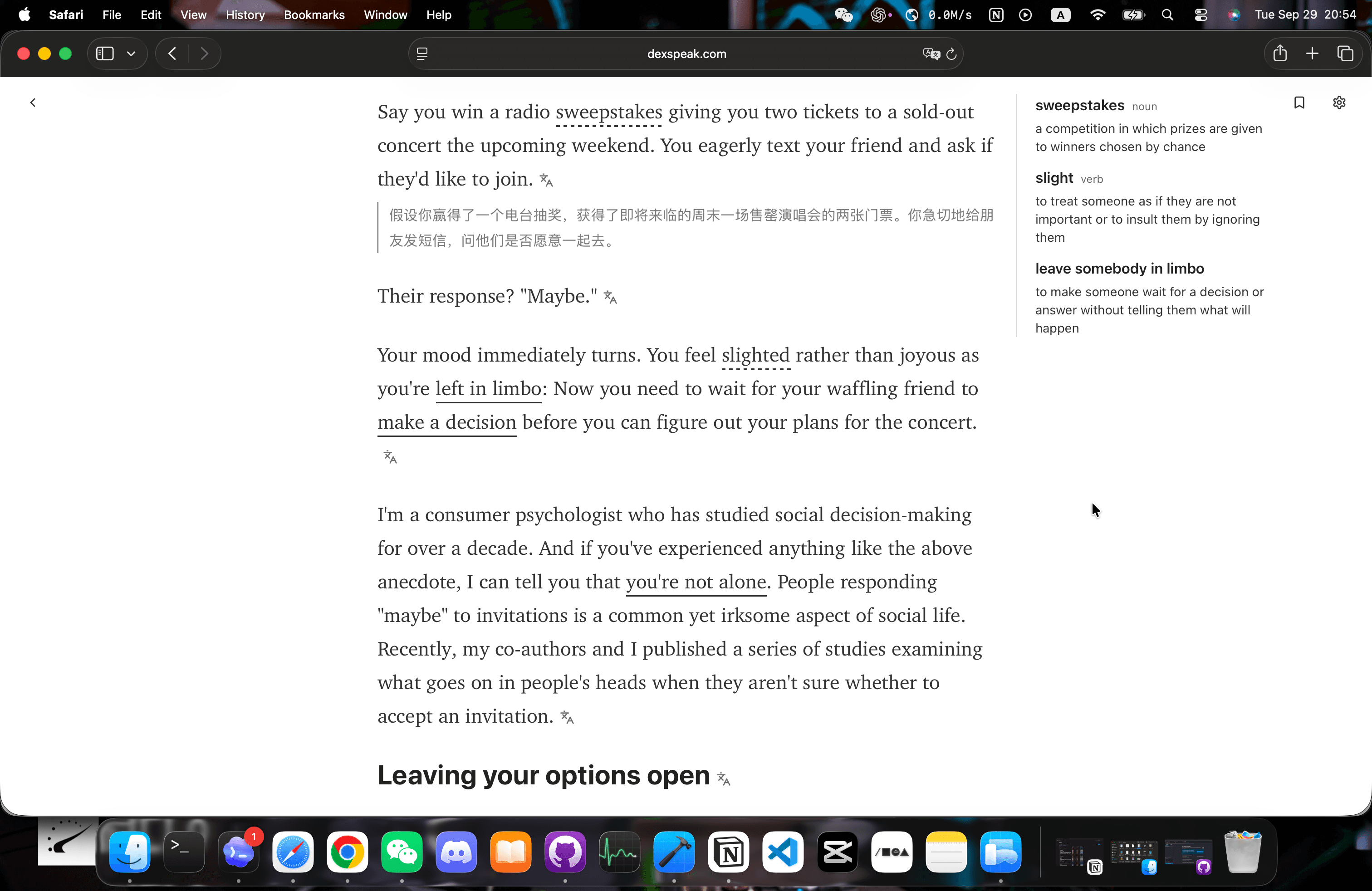Open Notion from the Dock
This screenshot has width=1372, height=891.
[x=729, y=852]
